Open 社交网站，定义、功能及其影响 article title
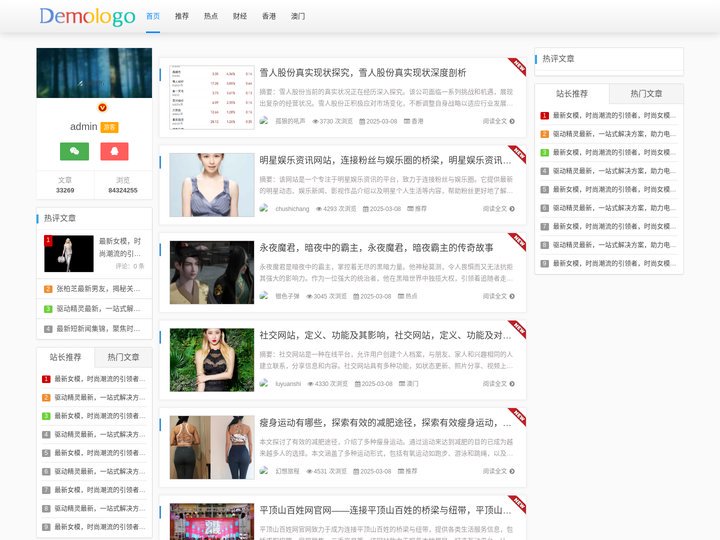The image size is (720, 540). click(385, 335)
